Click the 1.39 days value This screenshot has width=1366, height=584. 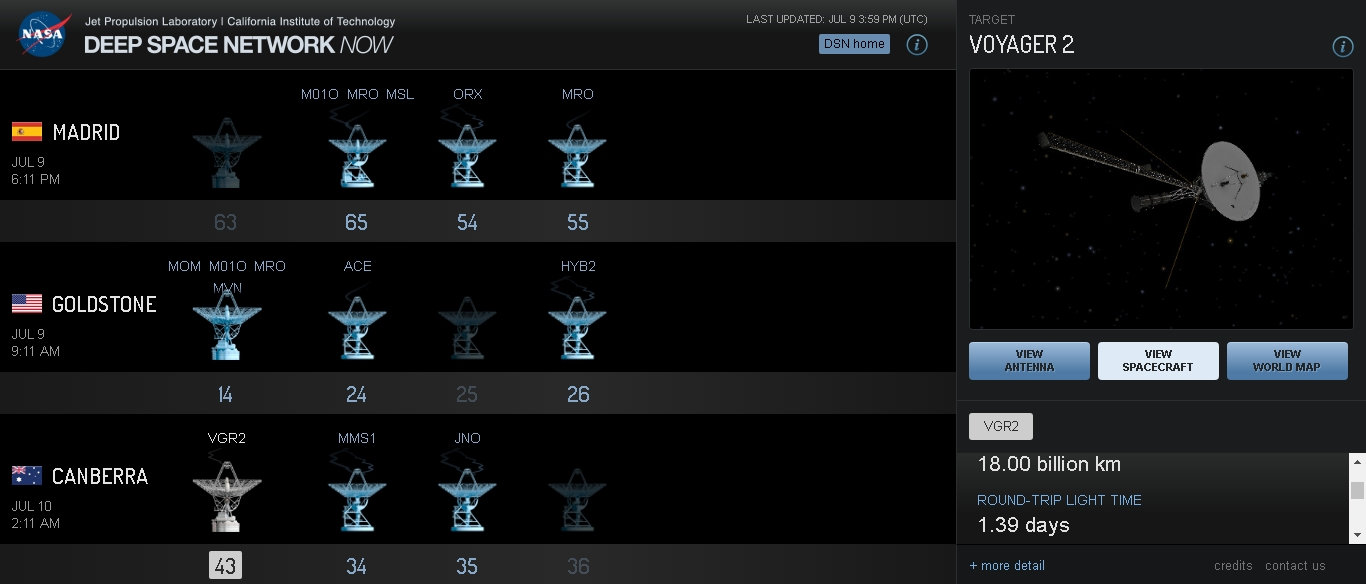point(1023,525)
